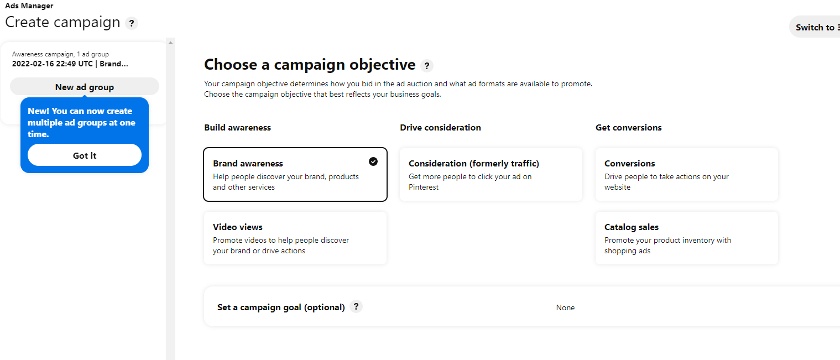Dismiss tooltip with Got it button
The width and height of the screenshot is (840, 360).
(x=85, y=155)
